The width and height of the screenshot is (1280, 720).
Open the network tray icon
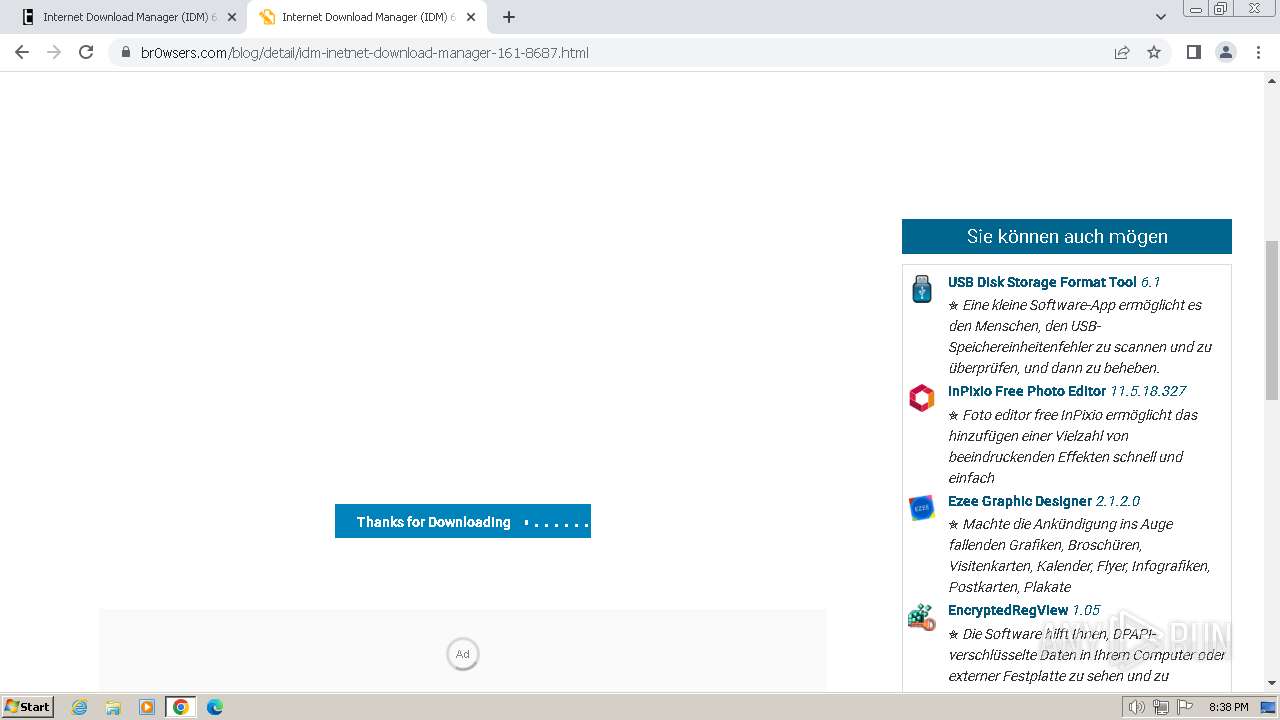[x=1161, y=707]
